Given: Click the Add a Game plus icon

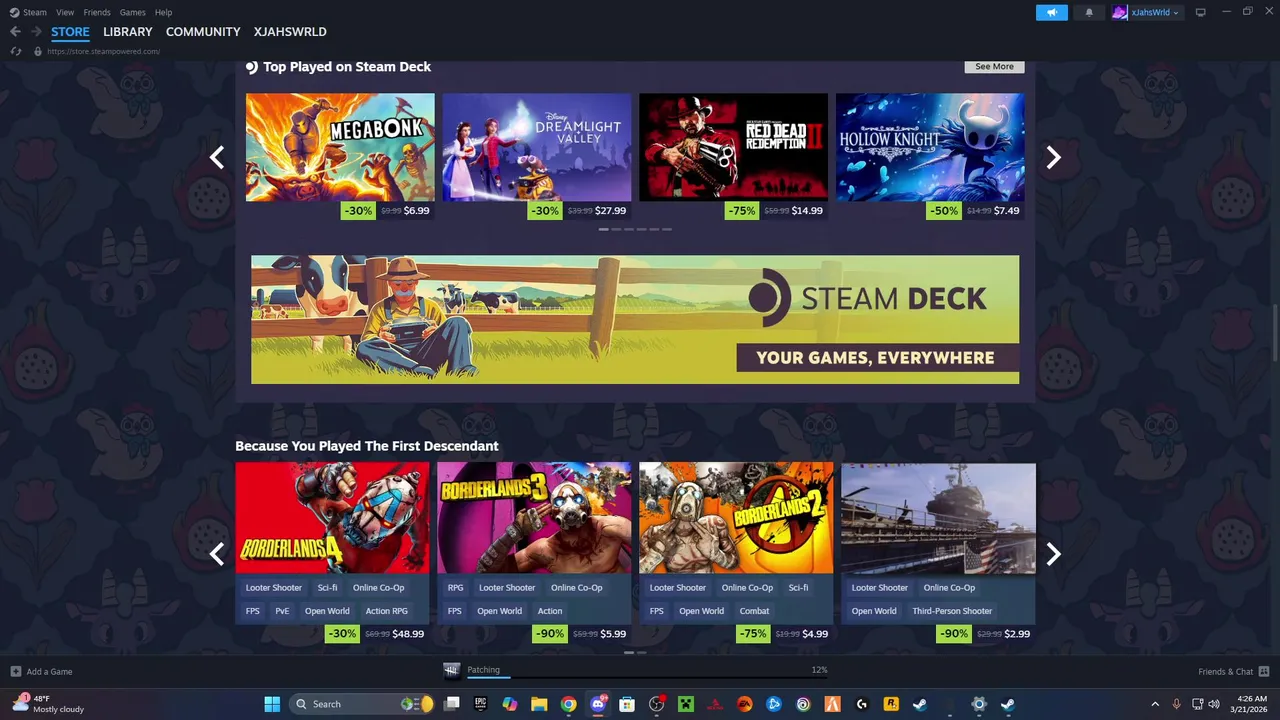Looking at the screenshot, I should (15, 671).
